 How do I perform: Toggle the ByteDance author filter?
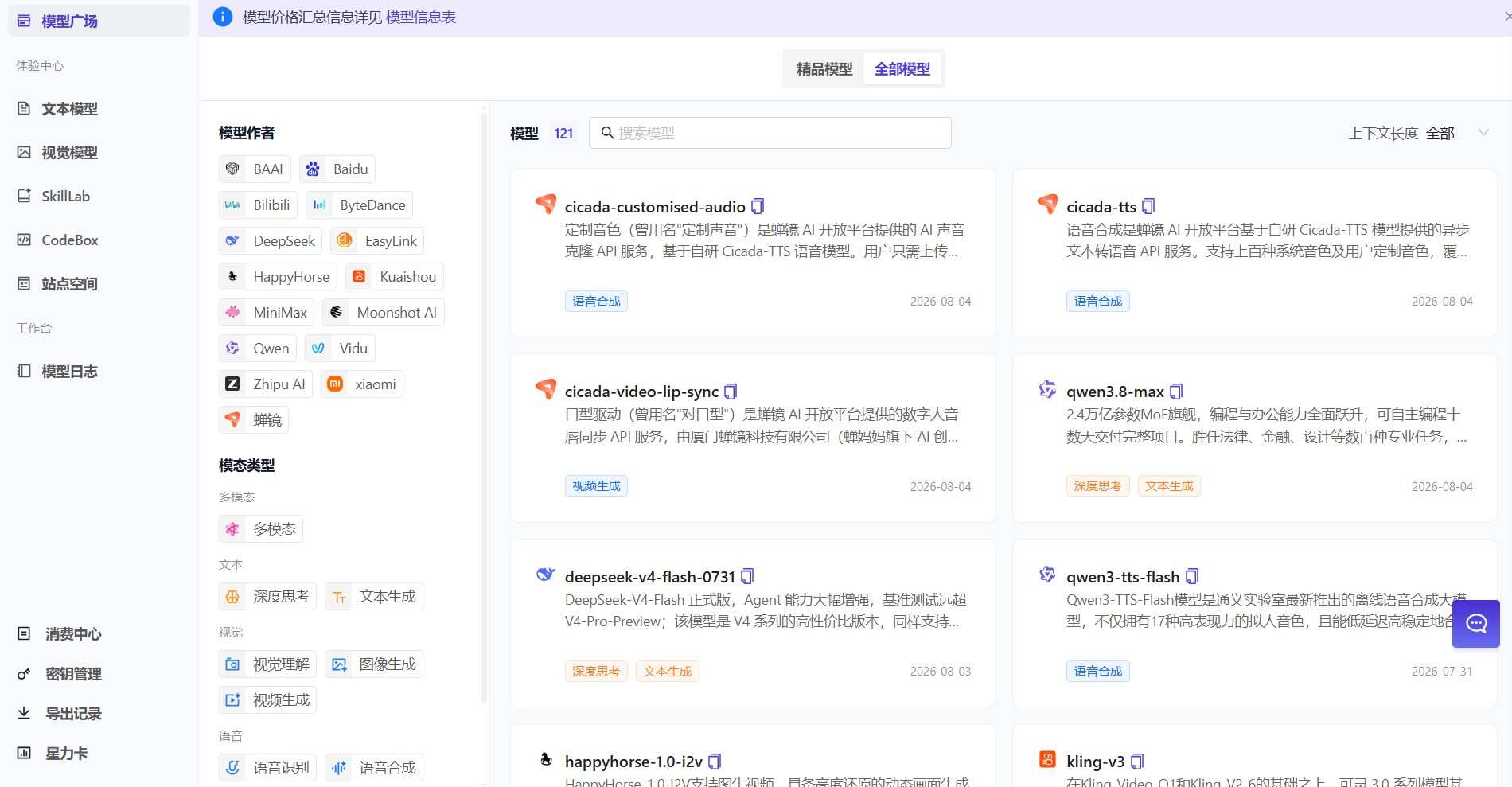point(359,205)
